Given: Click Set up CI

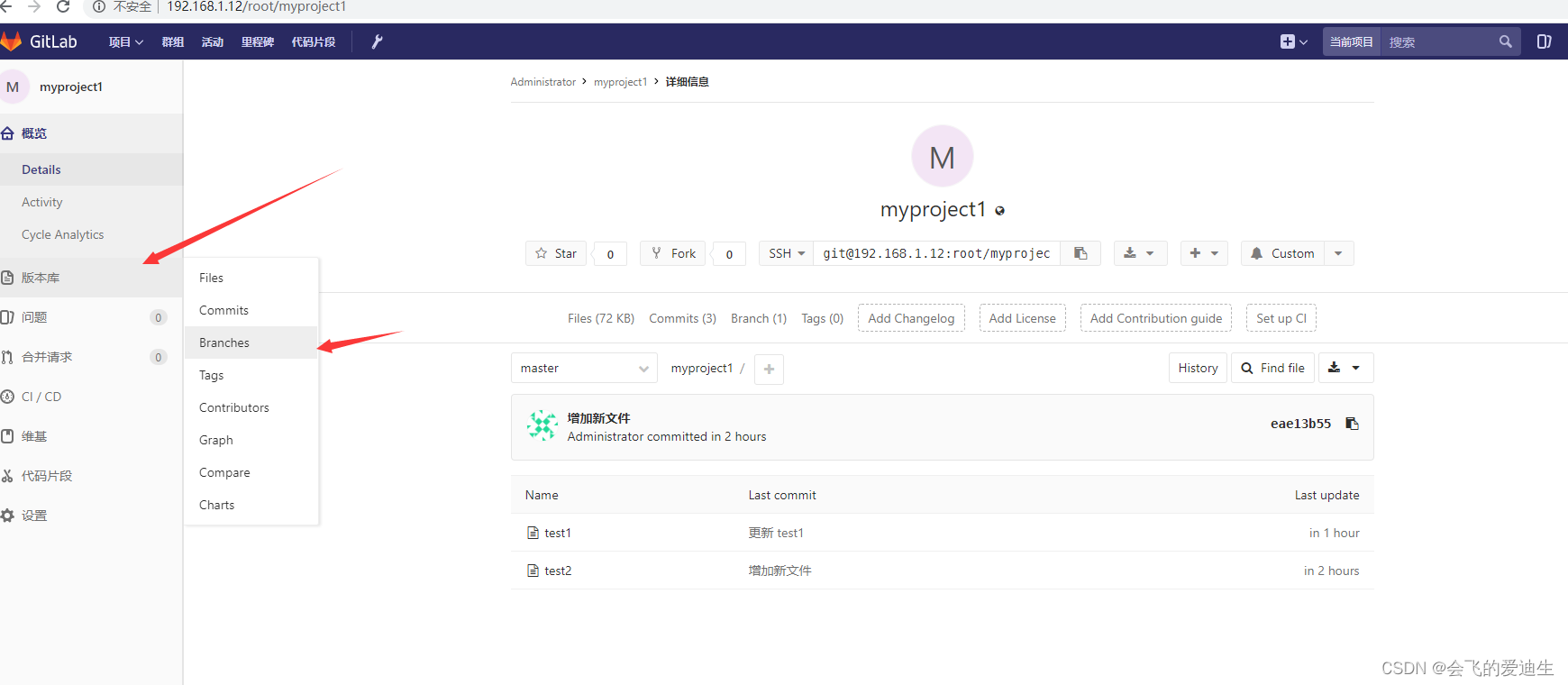Looking at the screenshot, I should pos(1281,318).
